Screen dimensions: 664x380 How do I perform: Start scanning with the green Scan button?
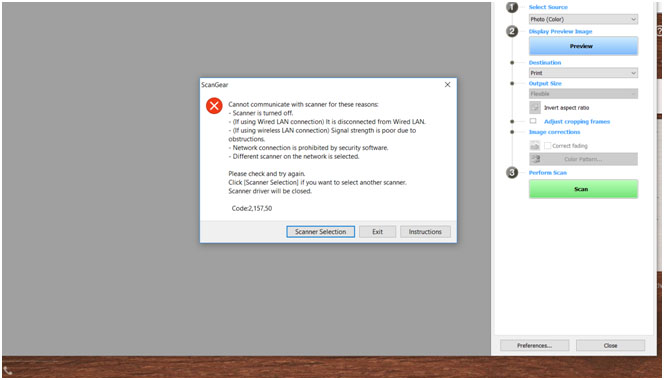pyautogui.click(x=583, y=189)
